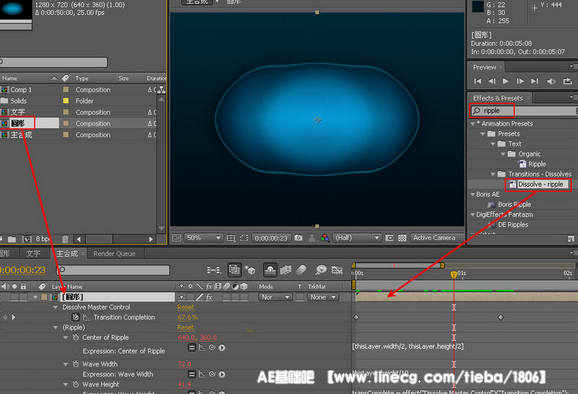Reset the Dissolve Master Control effect
Image resolution: width=578 pixels, height=394 pixels.
click(185, 307)
